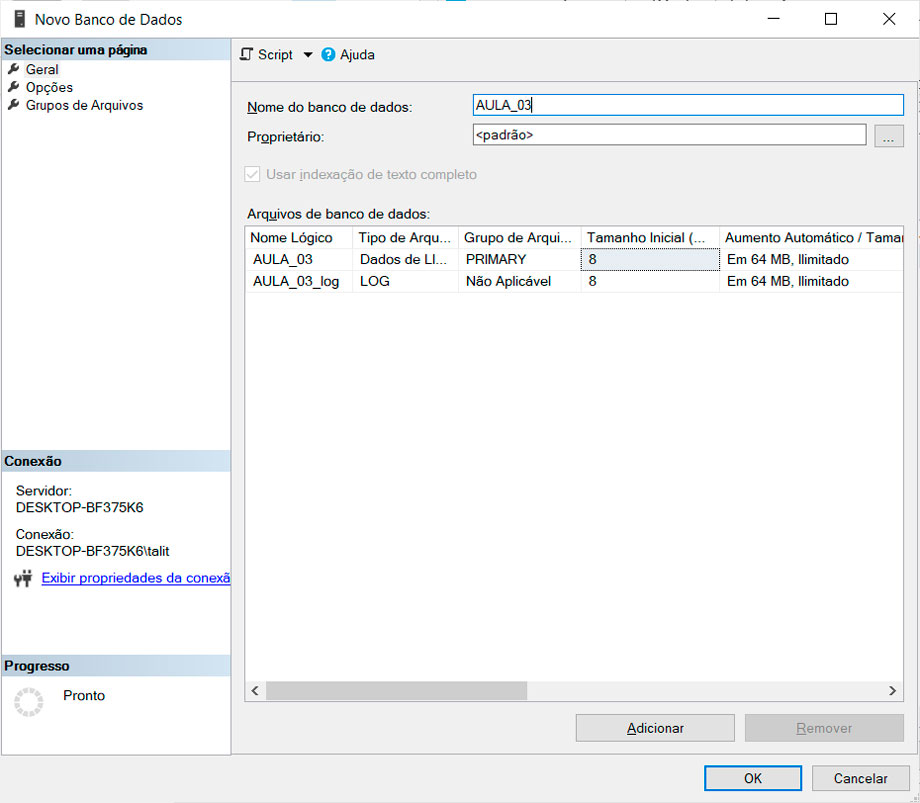Click the blue Ajuda question mark icon

click(328, 55)
